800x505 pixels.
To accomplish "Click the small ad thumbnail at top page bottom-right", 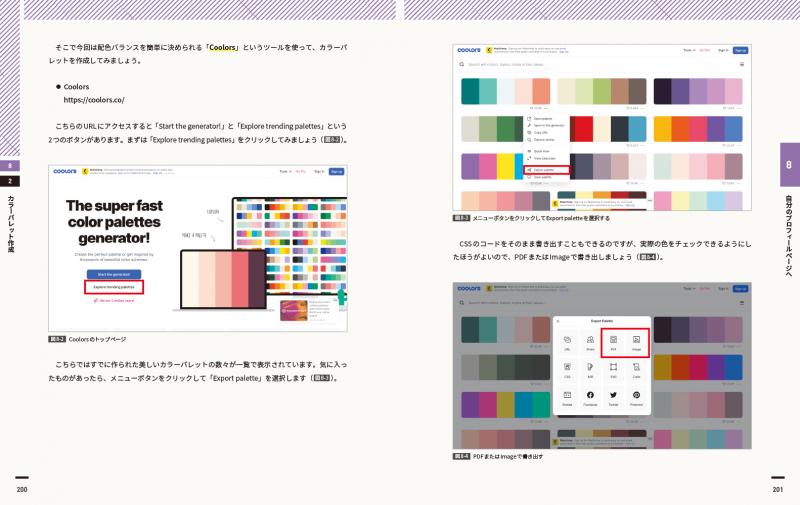I will (x=293, y=310).
